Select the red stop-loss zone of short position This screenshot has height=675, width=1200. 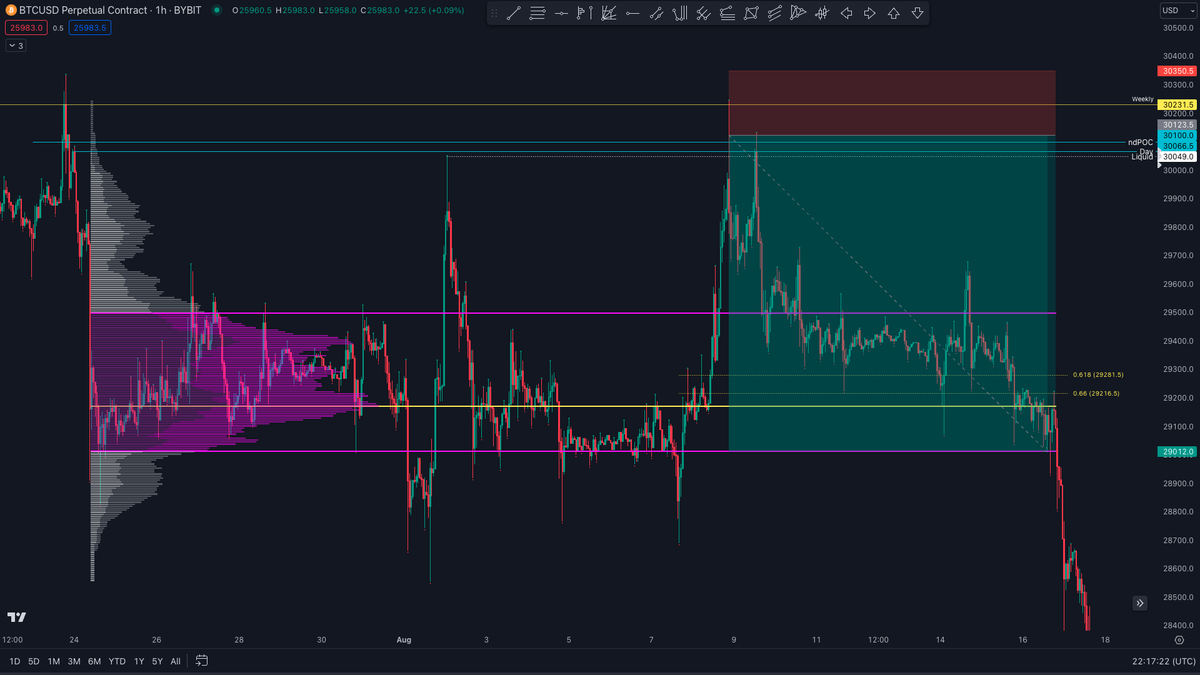point(892,102)
